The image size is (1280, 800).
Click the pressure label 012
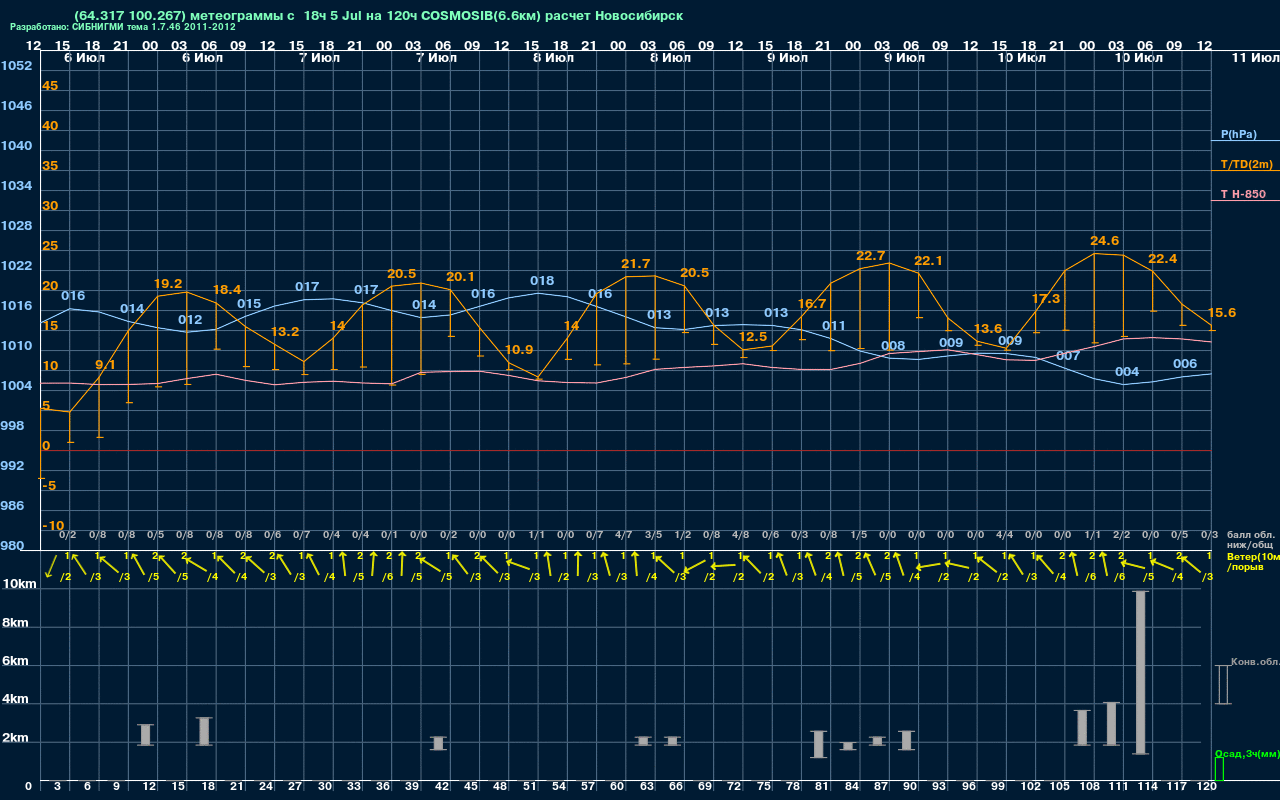point(190,319)
